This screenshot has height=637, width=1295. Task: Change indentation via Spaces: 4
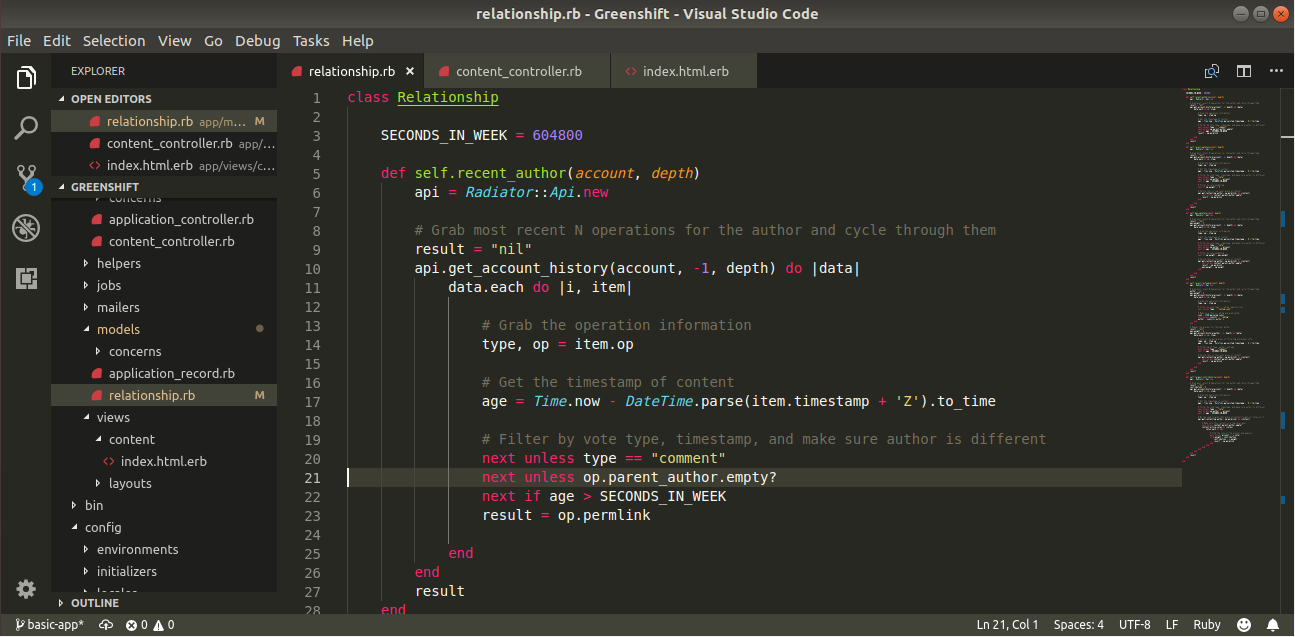(1079, 625)
